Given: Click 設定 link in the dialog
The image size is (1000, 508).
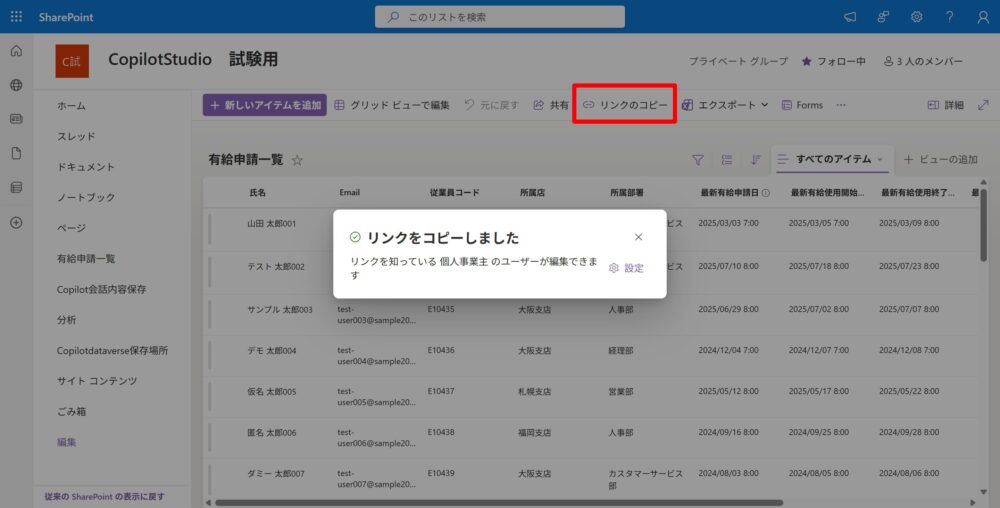Looking at the screenshot, I should [627, 268].
